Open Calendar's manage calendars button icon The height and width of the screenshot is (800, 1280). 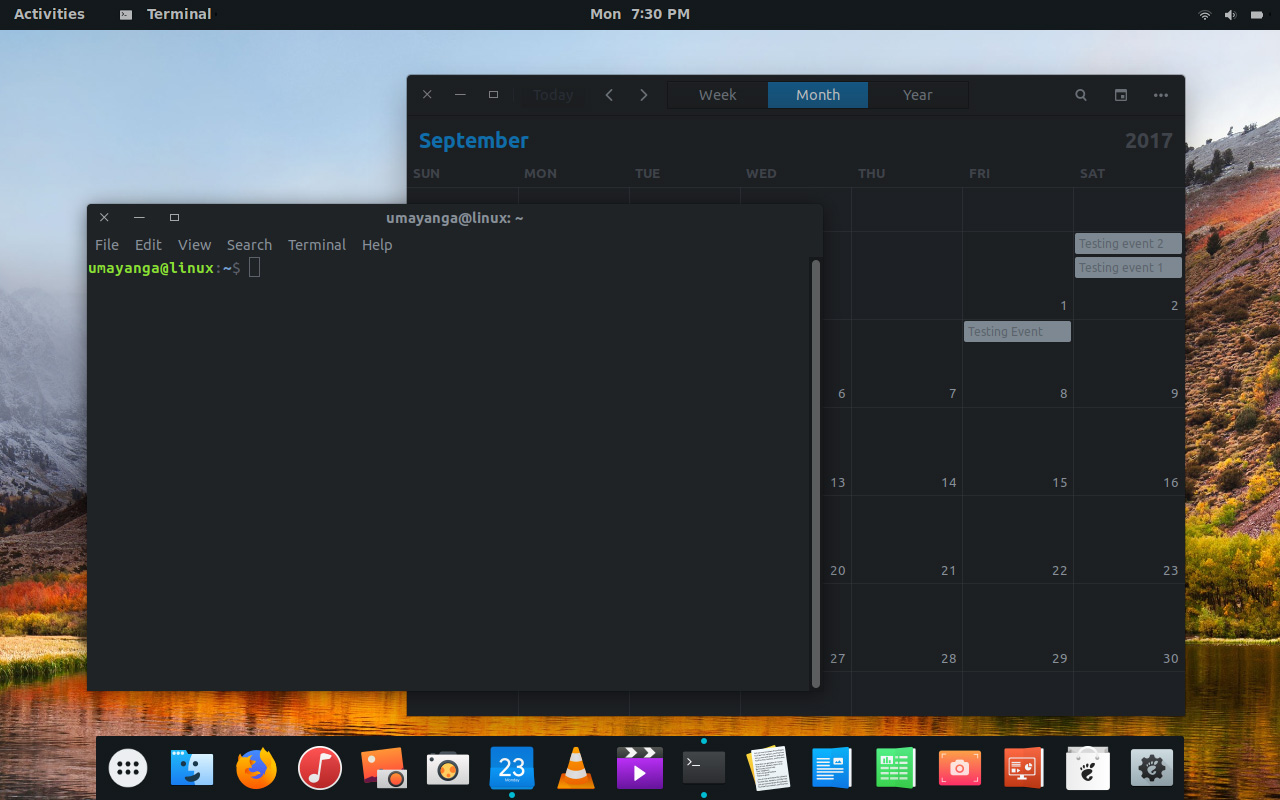pyautogui.click(x=1121, y=95)
